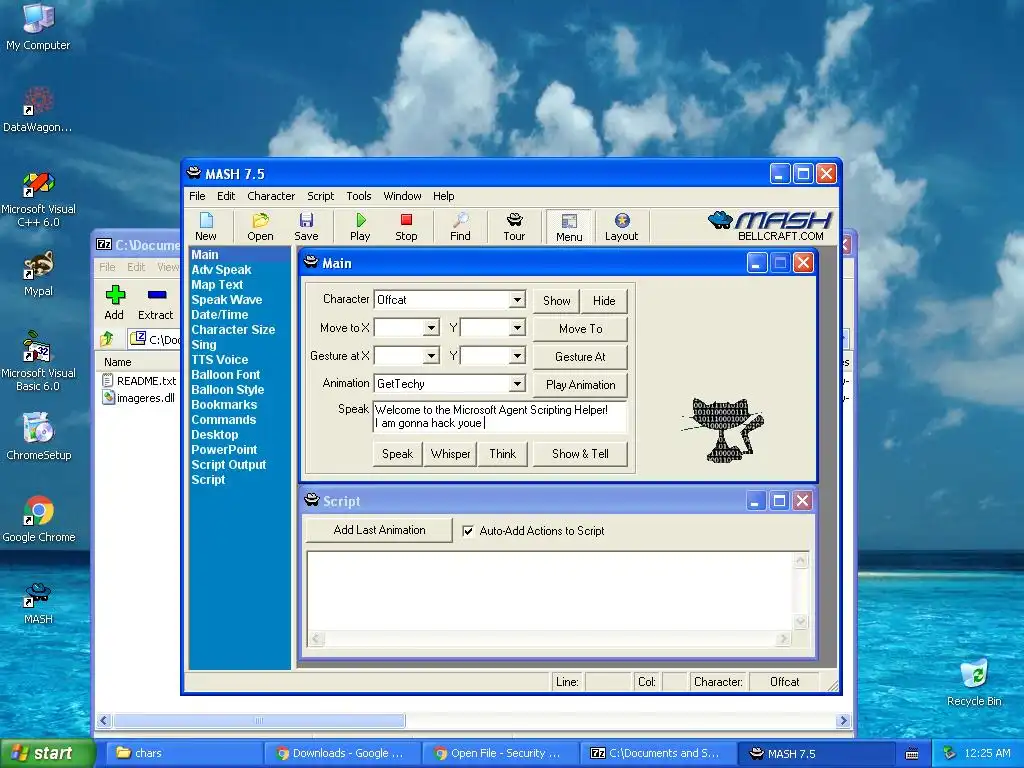Expand the Gesture at X dropdown
1024x768 pixels.
tap(431, 356)
